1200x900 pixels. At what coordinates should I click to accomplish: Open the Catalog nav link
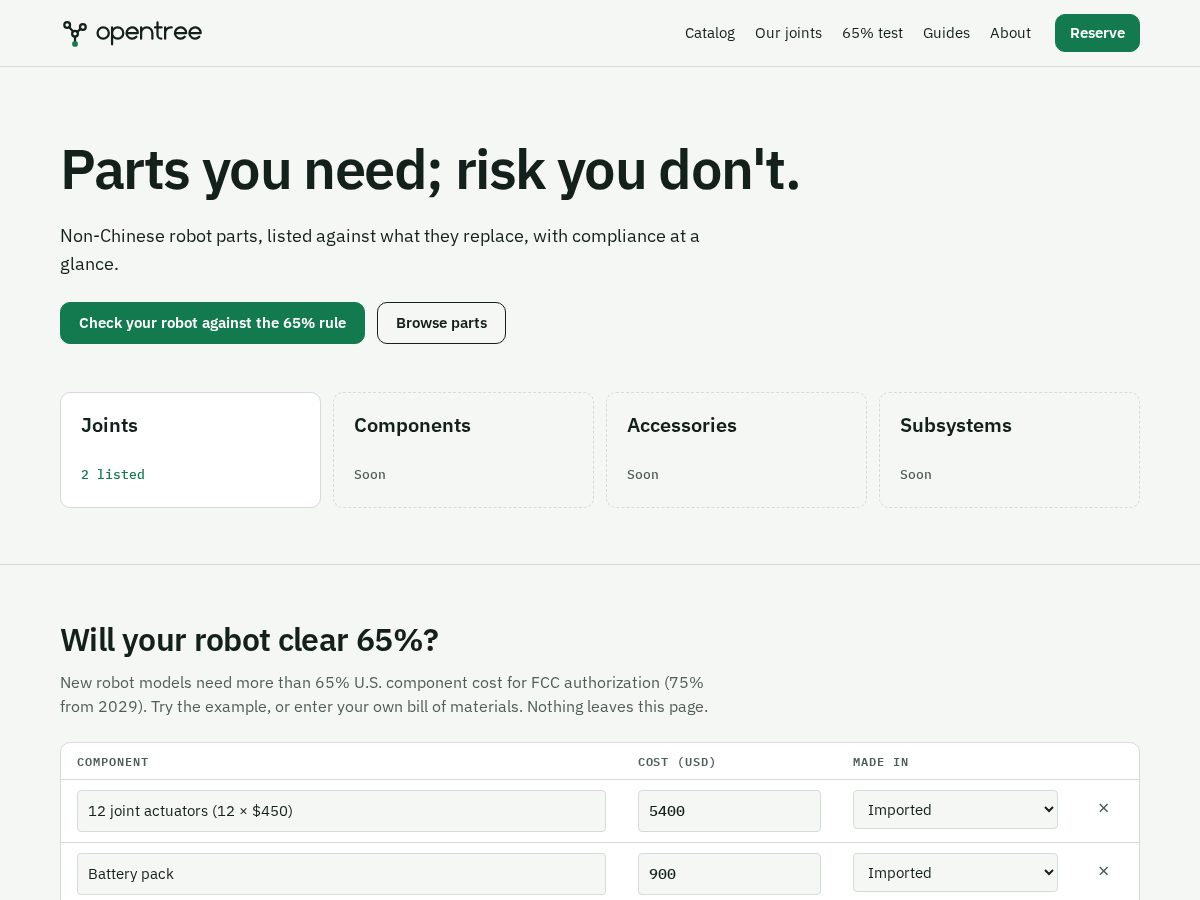click(x=710, y=33)
